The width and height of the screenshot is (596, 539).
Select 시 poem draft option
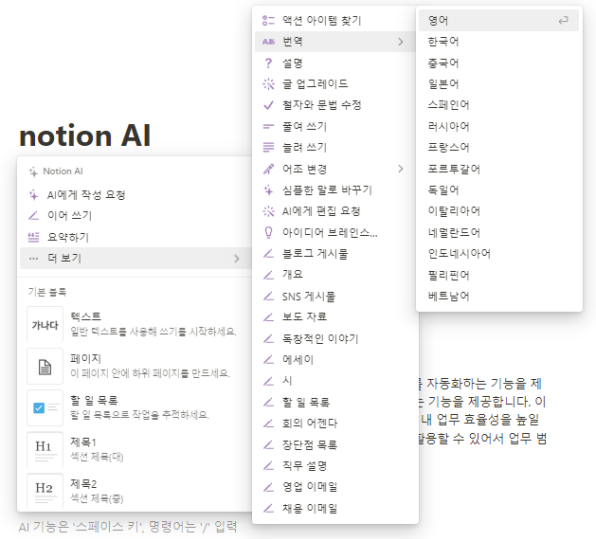coord(335,381)
